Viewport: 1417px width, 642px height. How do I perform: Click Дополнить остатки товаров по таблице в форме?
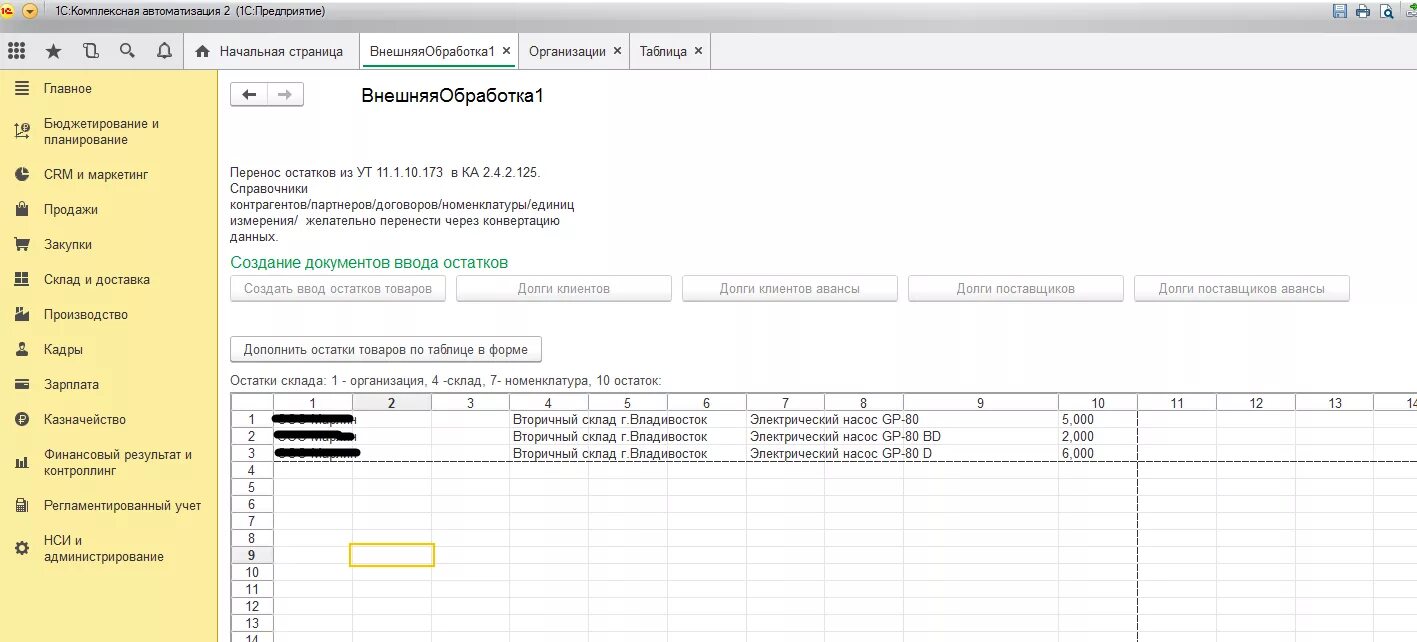pos(386,350)
